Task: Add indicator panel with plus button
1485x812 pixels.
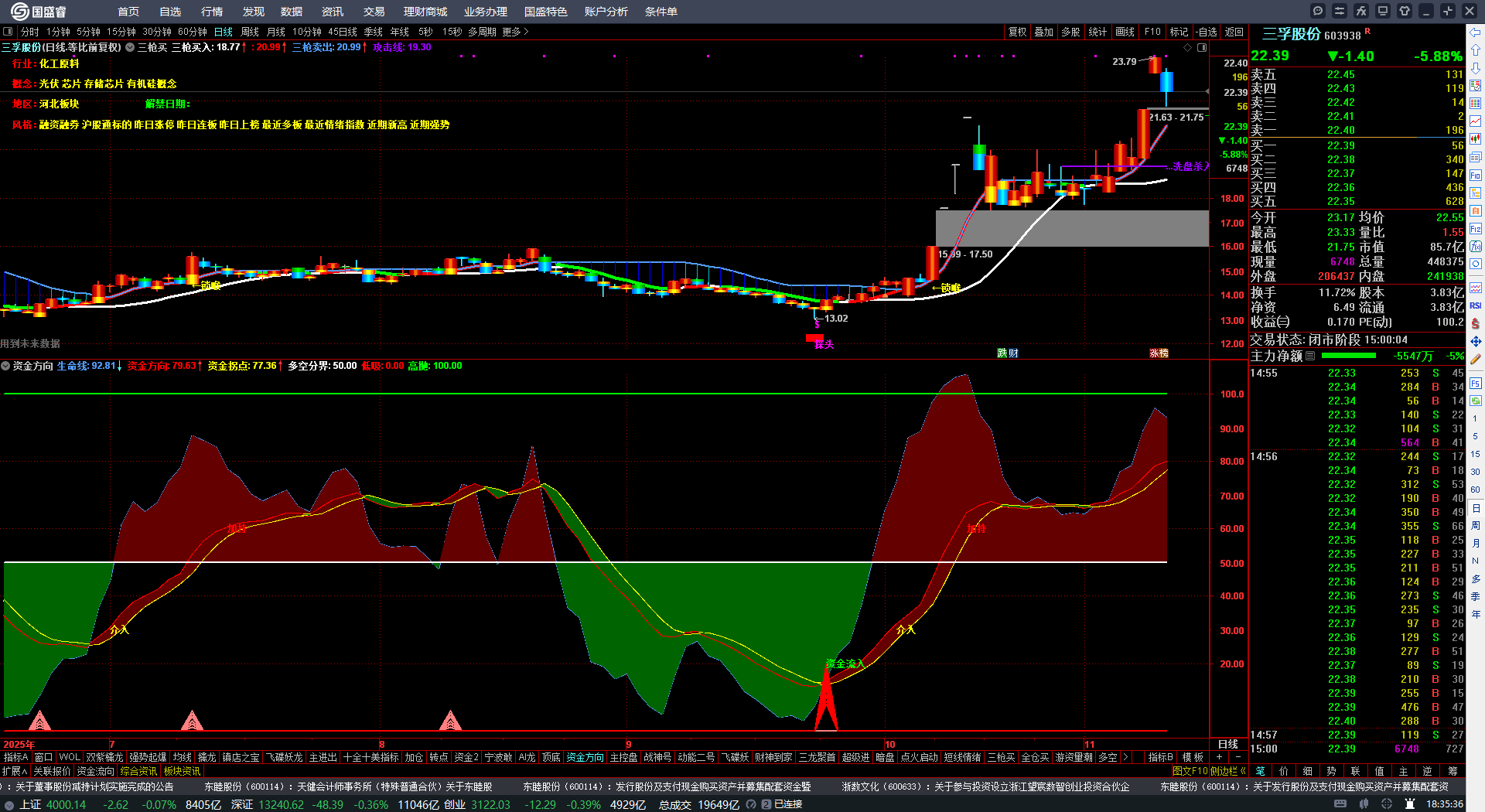Action: pos(1220,757)
